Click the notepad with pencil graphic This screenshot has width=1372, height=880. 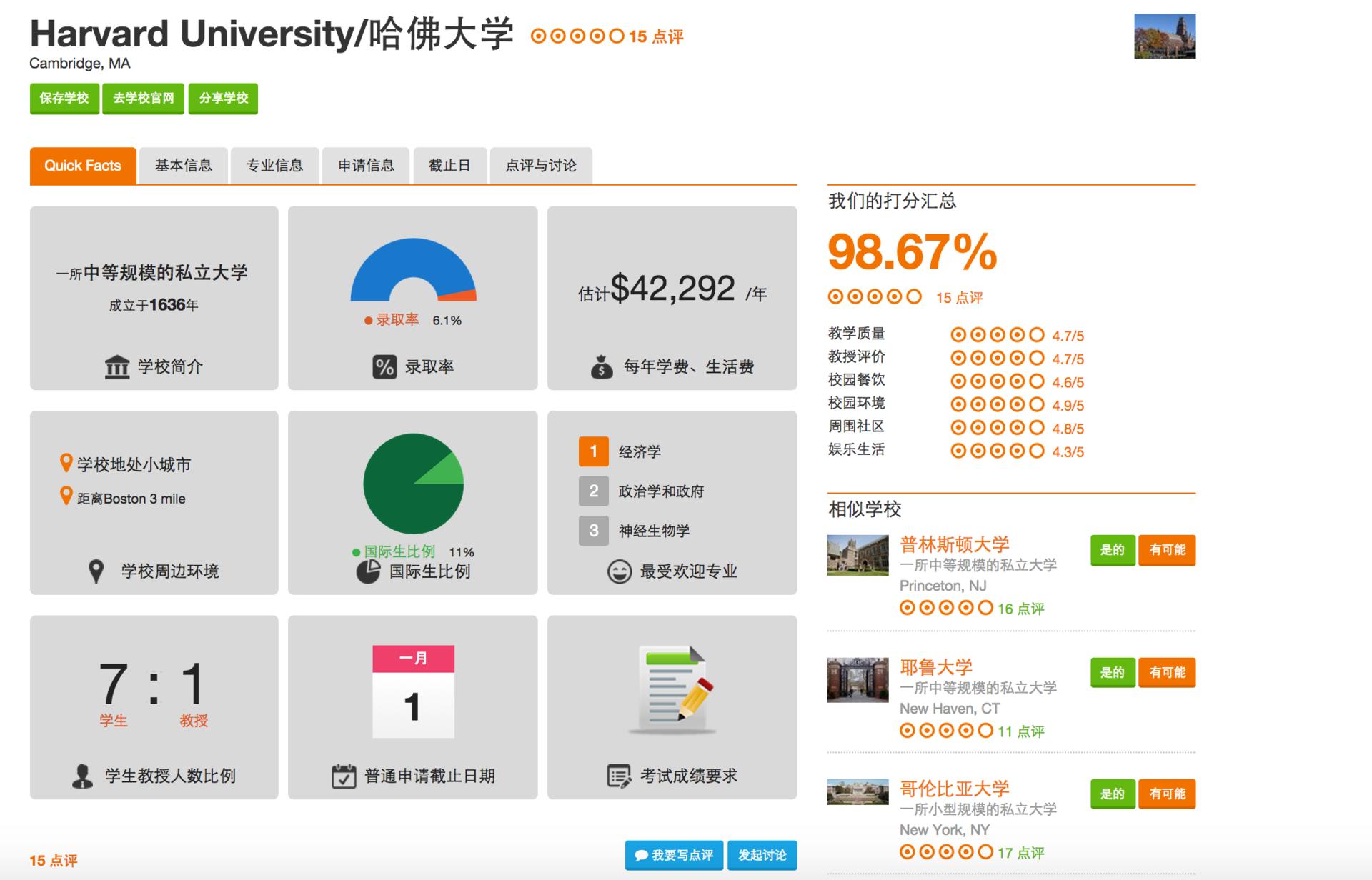[672, 691]
